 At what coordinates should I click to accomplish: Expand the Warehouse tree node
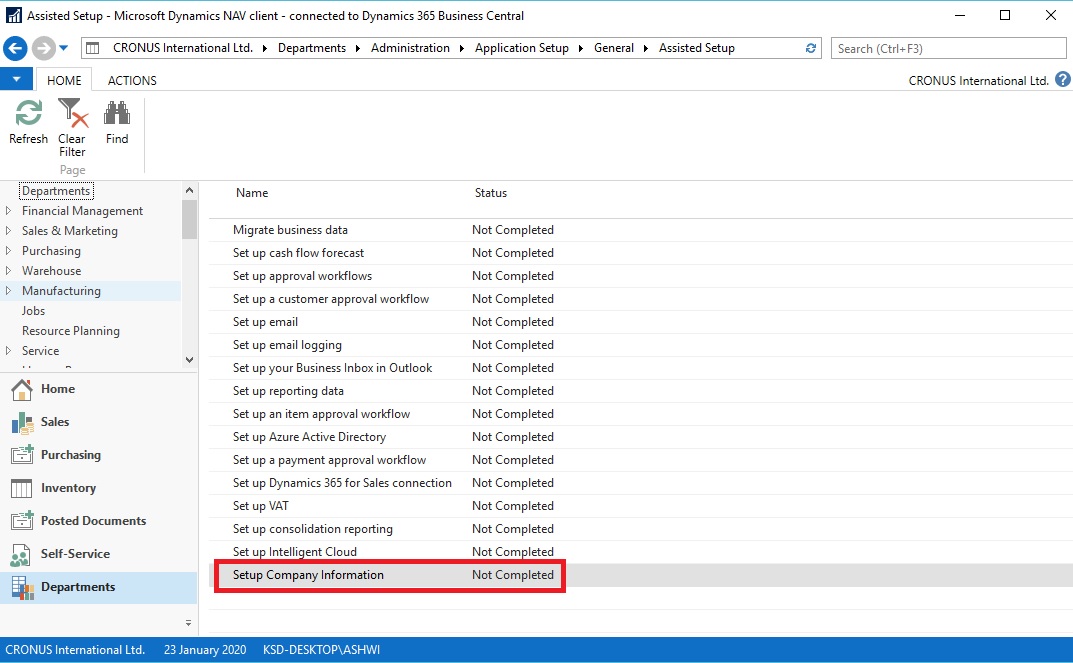[9, 271]
